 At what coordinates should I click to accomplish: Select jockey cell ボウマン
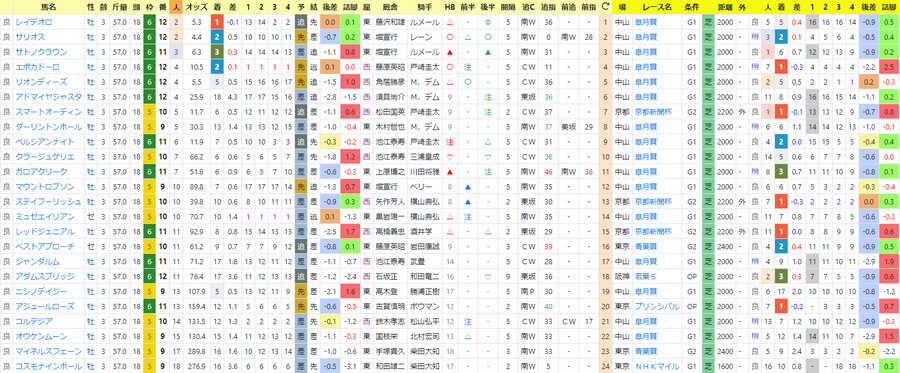[x=425, y=306]
